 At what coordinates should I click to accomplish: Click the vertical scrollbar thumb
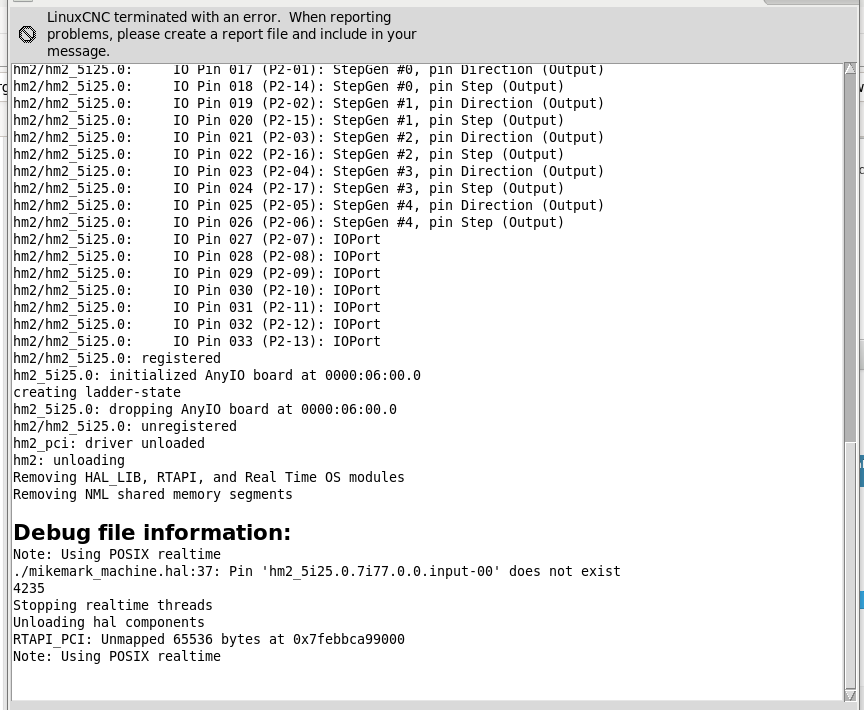point(850,564)
